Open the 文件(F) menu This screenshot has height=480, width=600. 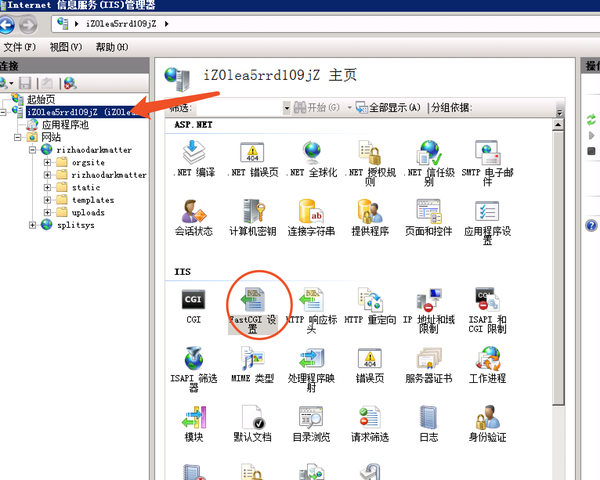[20, 47]
